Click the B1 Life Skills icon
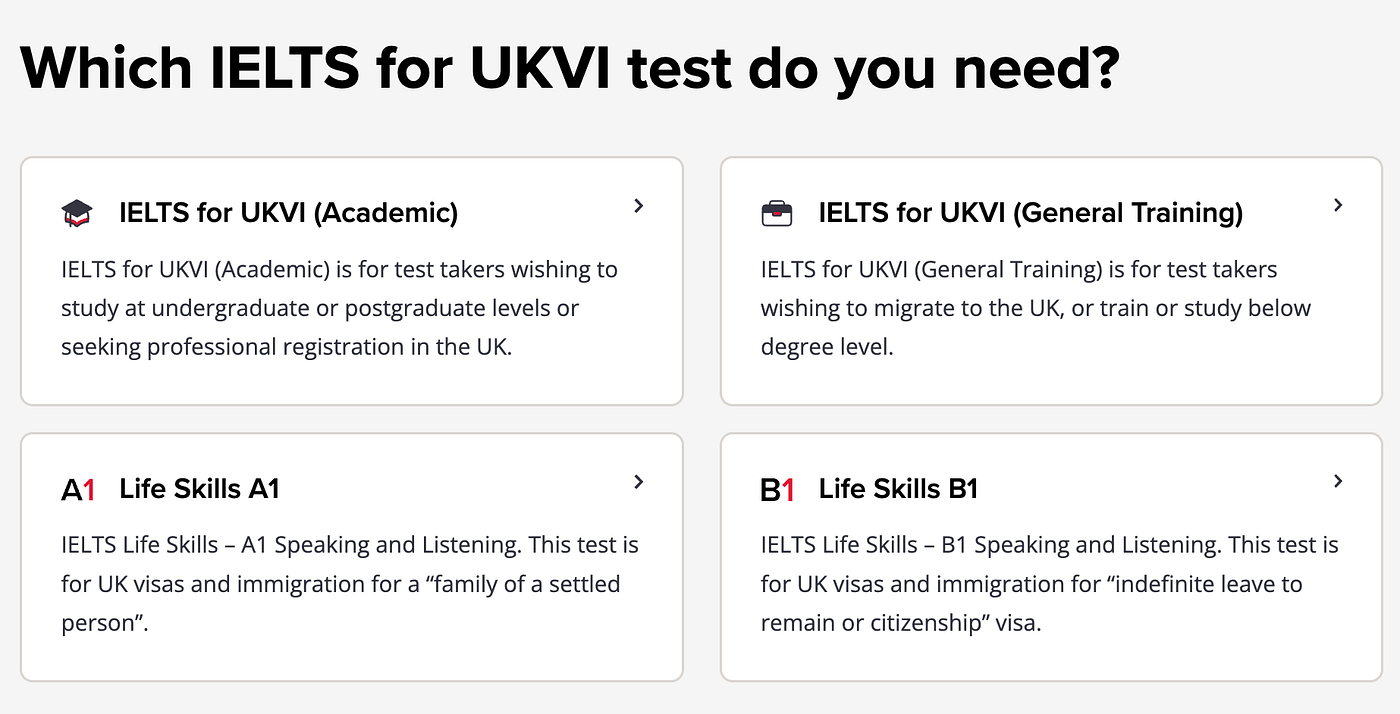 (x=778, y=490)
